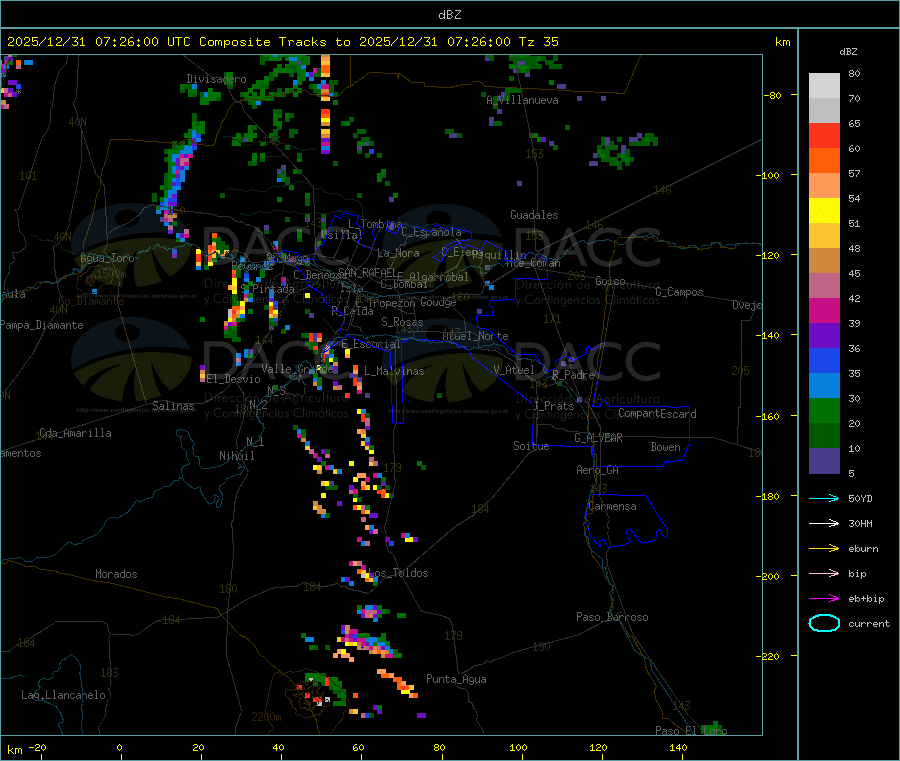The width and height of the screenshot is (900, 761).
Task: Click the cyan 50YD arrow icon
Action: [824, 498]
